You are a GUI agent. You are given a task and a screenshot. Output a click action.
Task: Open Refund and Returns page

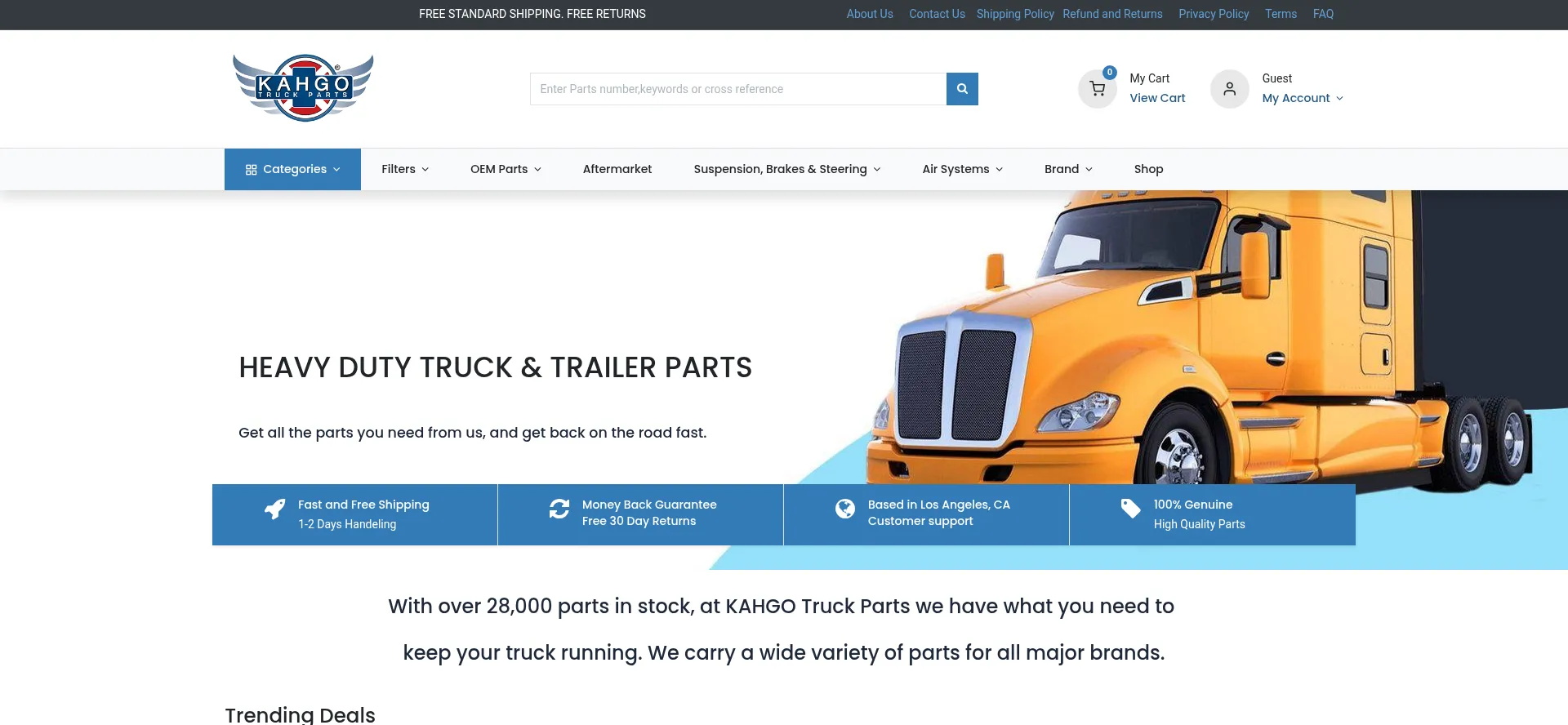click(x=1112, y=14)
